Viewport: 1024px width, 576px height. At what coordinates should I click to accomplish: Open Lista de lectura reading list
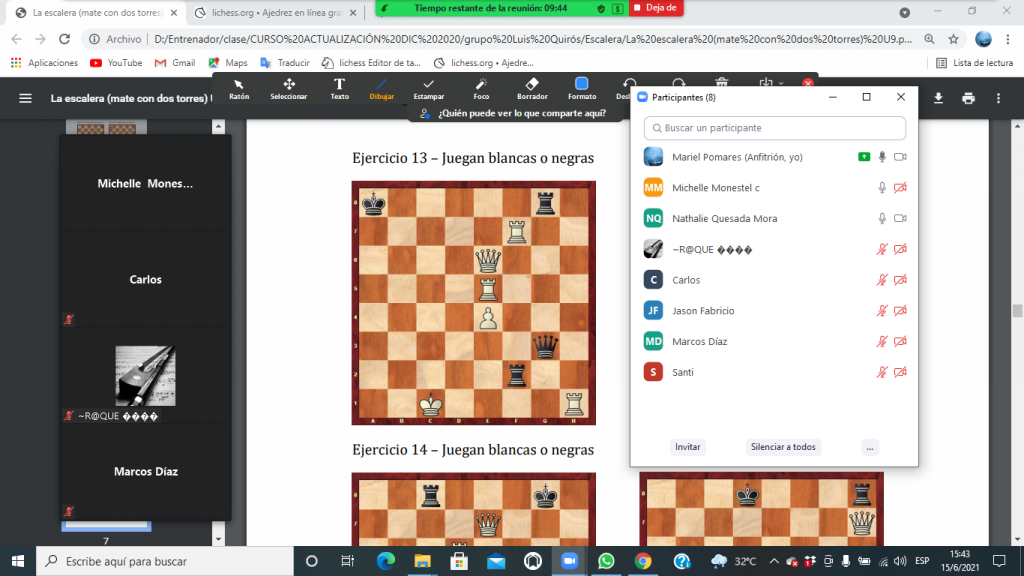(x=974, y=63)
